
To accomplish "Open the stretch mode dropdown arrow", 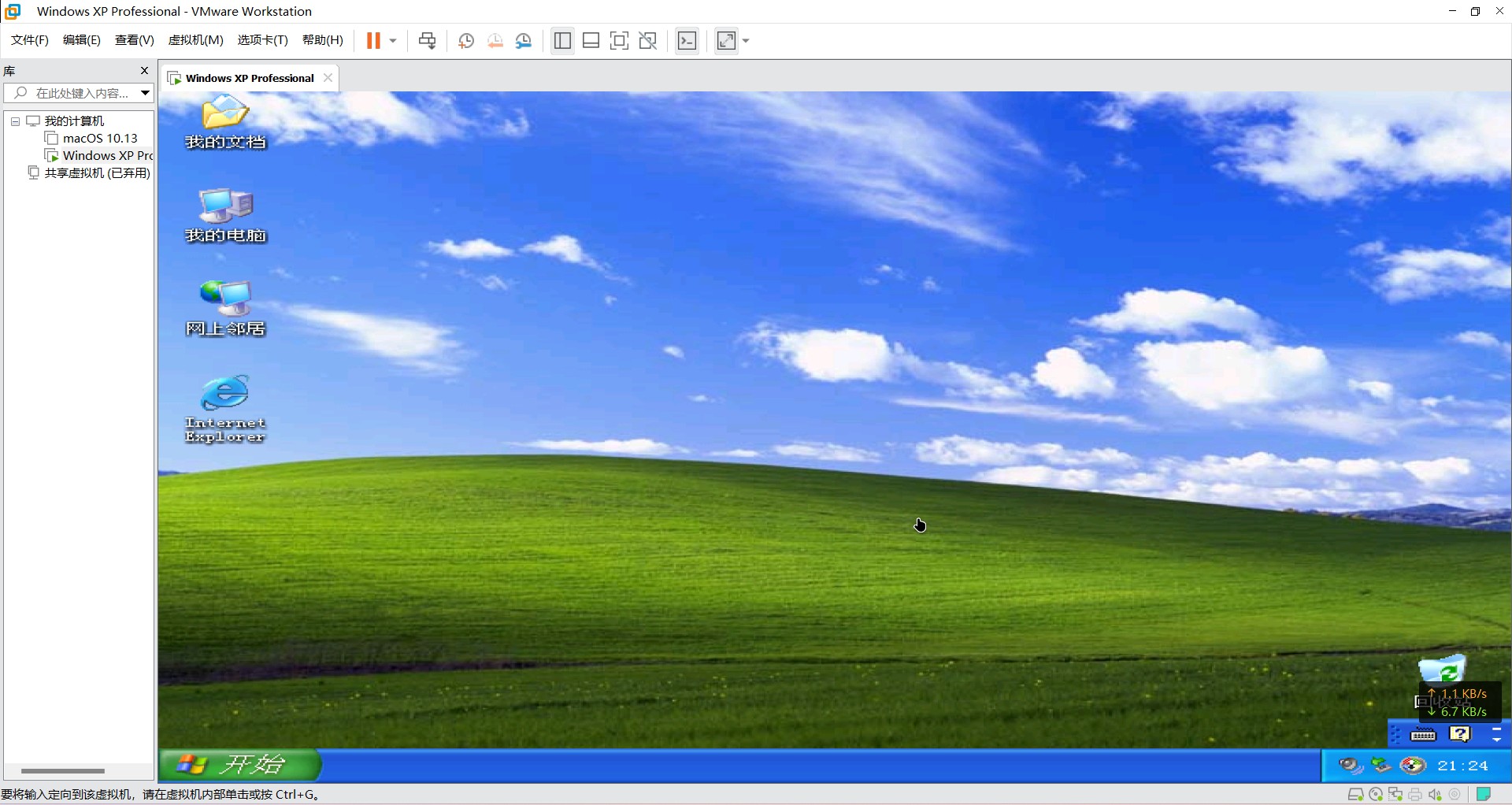I will coord(746,41).
